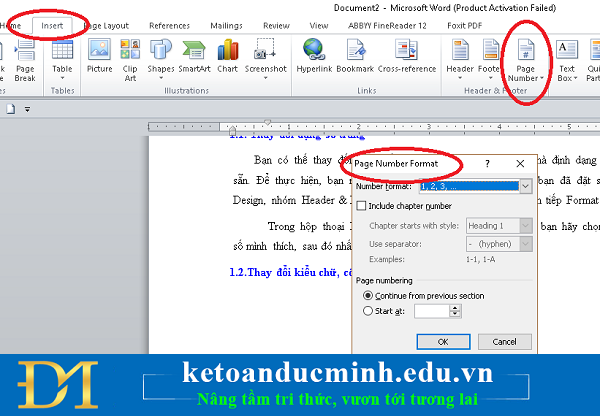Insert a Cross-reference
600x416 pixels.
click(407, 56)
